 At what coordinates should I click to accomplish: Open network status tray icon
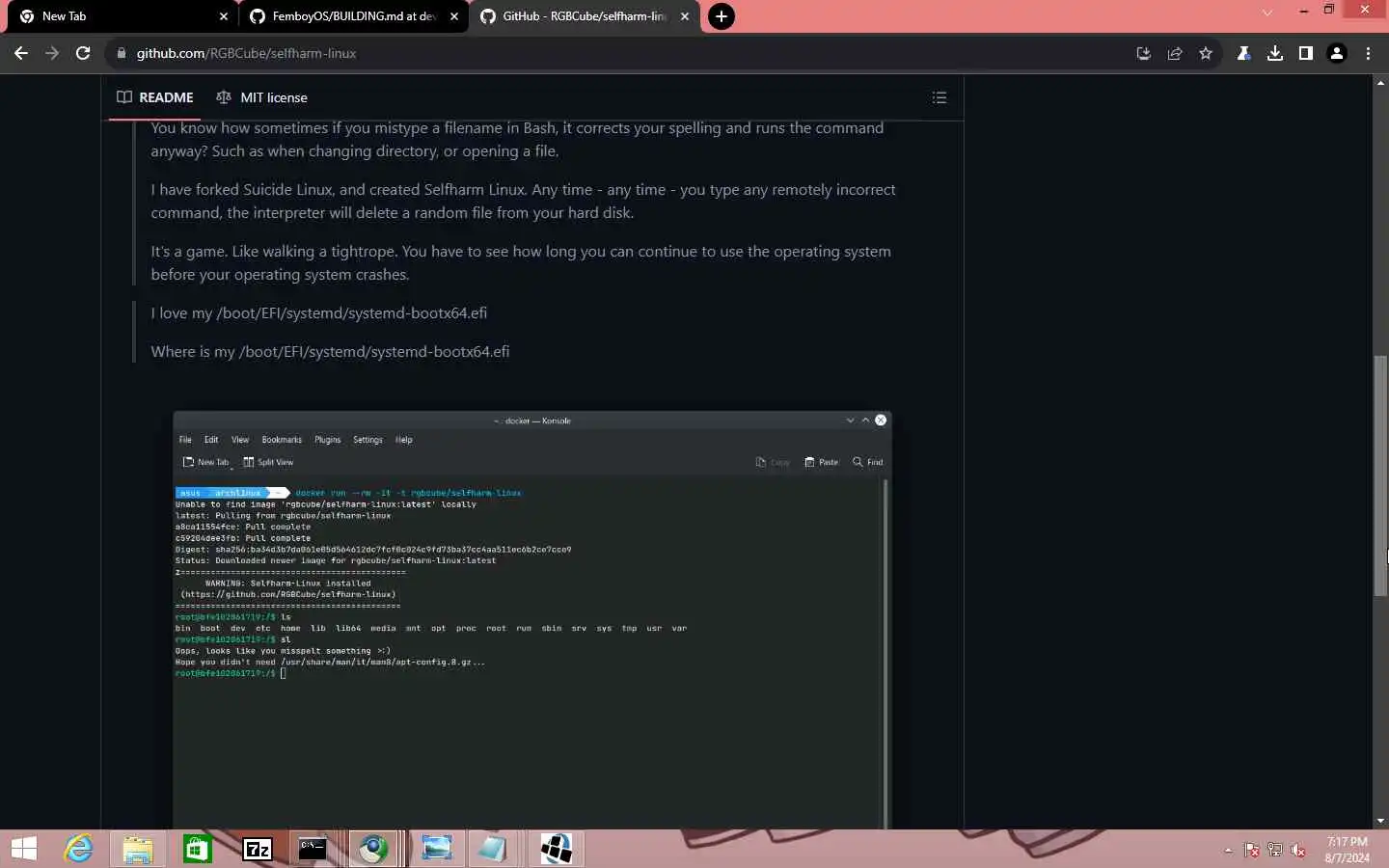1275,851
